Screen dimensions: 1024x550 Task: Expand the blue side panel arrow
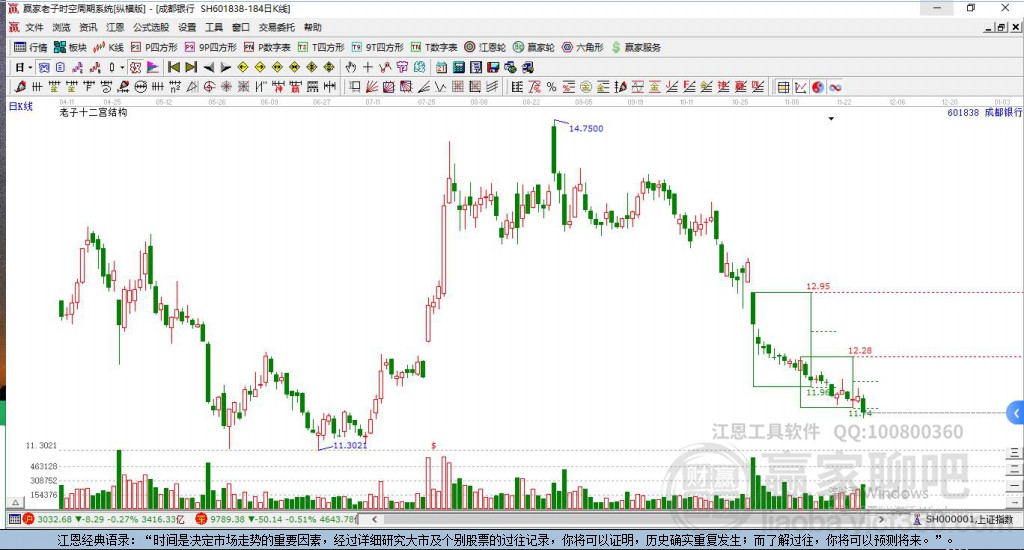click(x=1016, y=413)
